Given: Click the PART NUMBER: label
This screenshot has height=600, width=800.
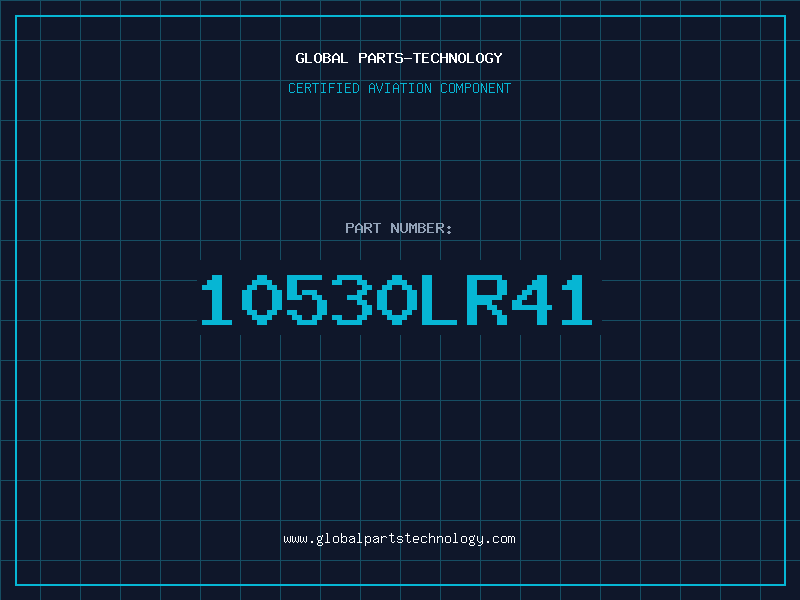Looking at the screenshot, I should (398, 228).
